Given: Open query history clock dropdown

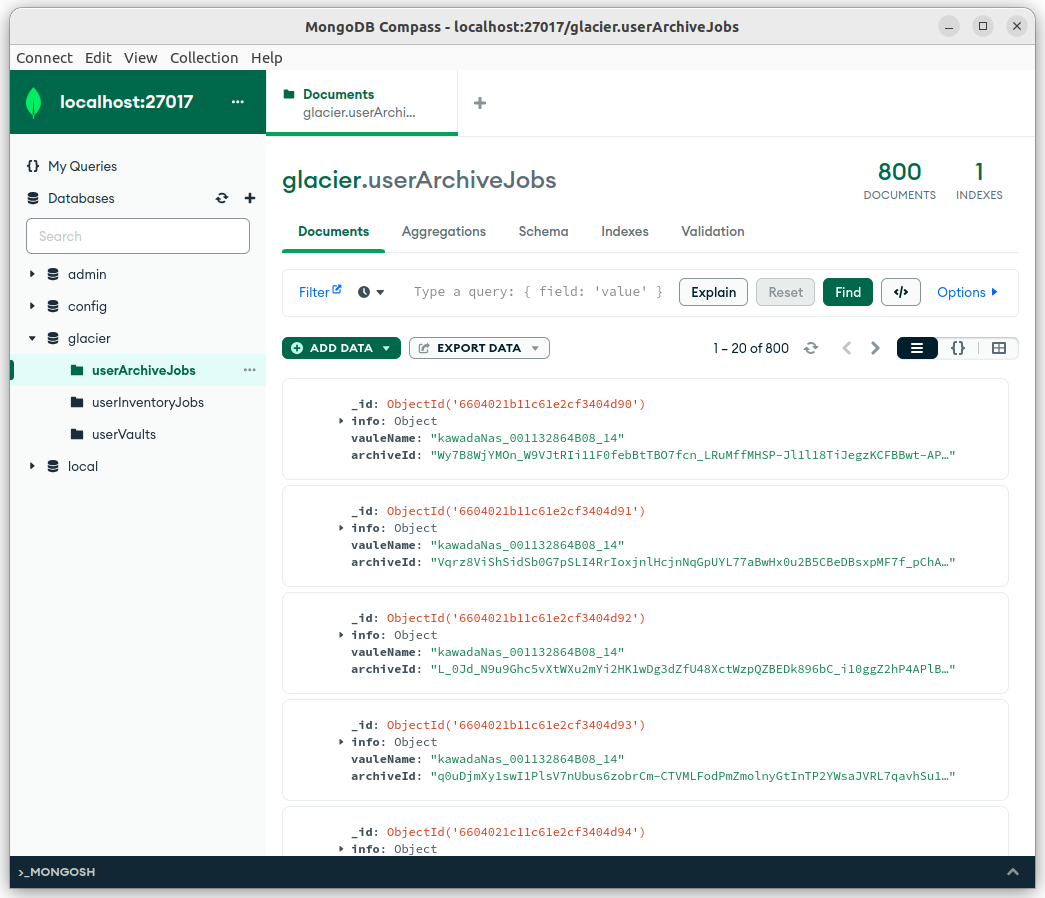Looking at the screenshot, I should point(371,292).
